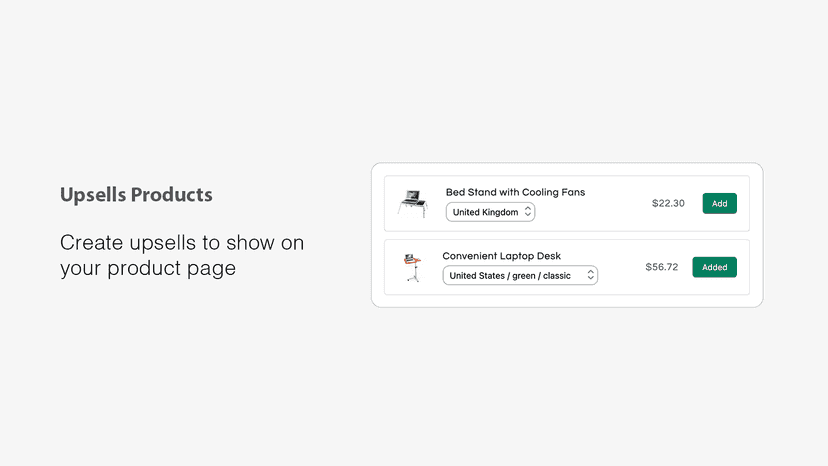
Task: Click the Bed Stand product image icon
Action: click(413, 204)
